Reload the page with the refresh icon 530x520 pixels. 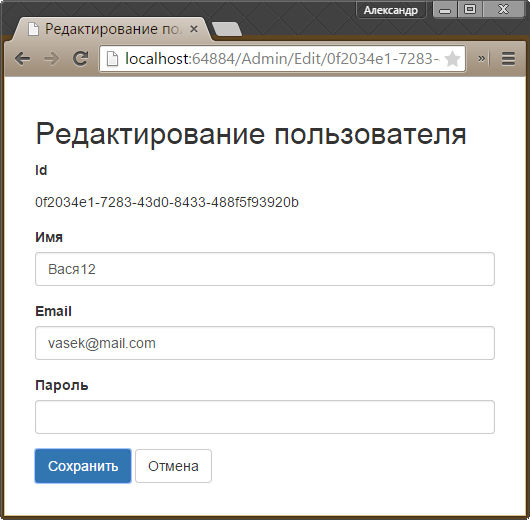pos(81,58)
